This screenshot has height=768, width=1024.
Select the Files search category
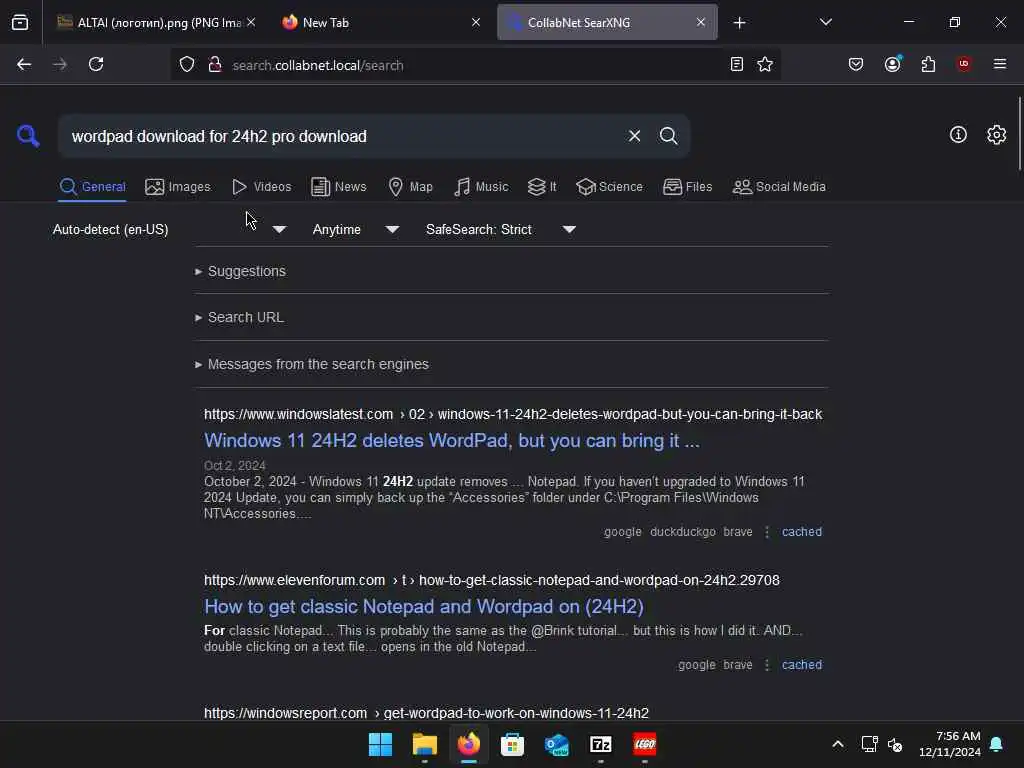click(687, 187)
